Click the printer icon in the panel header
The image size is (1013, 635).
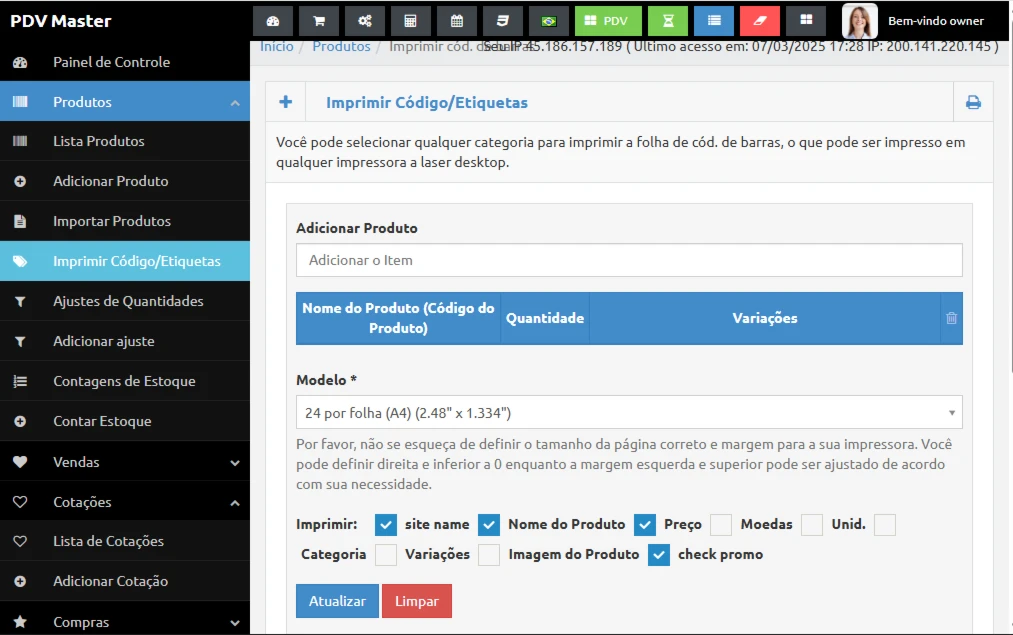click(972, 102)
